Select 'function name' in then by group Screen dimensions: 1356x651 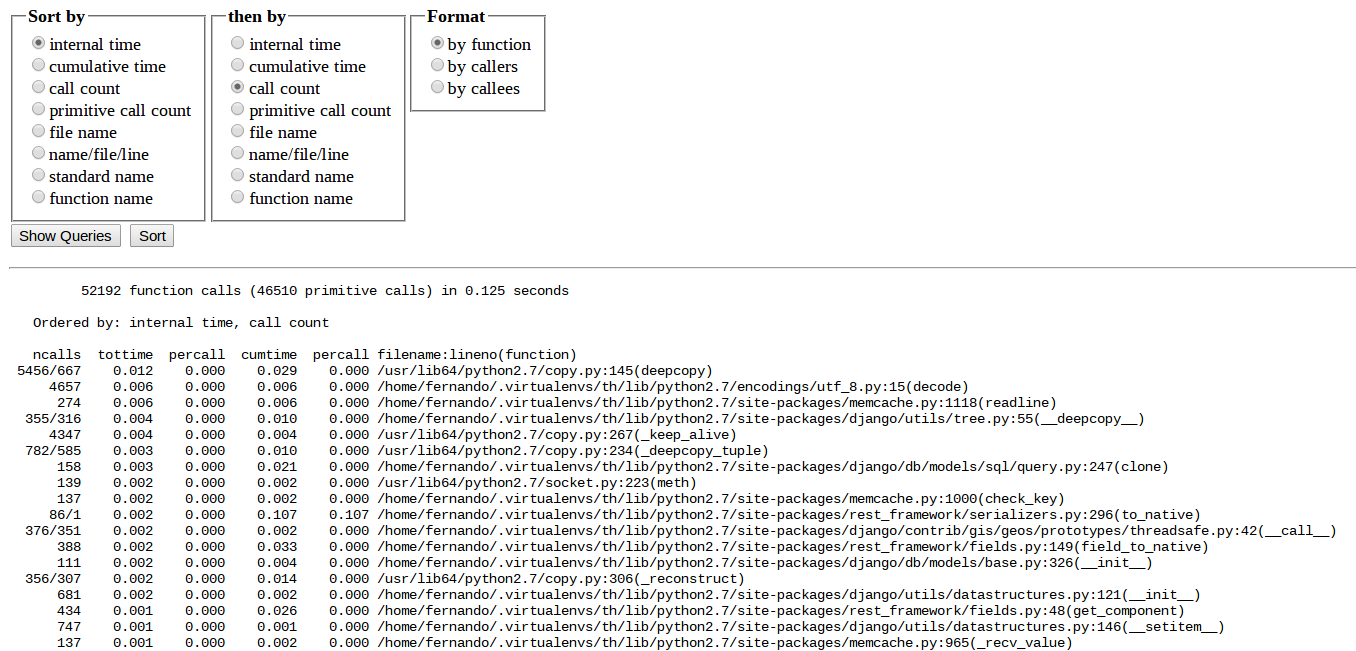tap(238, 197)
